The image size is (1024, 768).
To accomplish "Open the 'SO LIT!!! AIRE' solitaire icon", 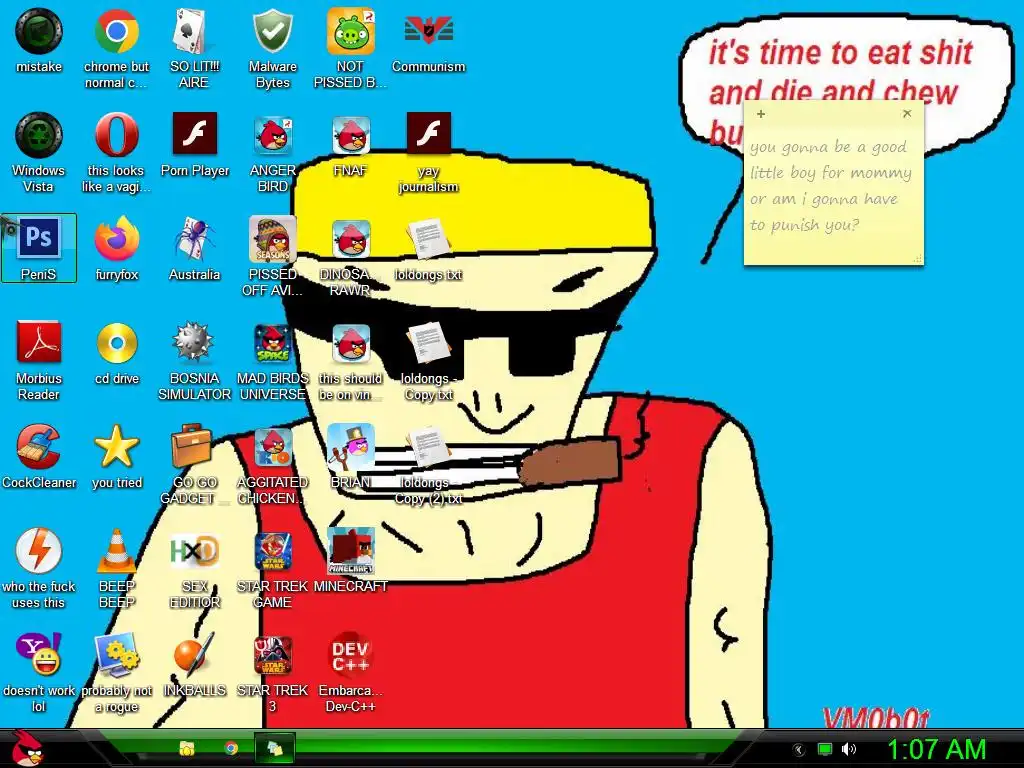I will pos(194,48).
